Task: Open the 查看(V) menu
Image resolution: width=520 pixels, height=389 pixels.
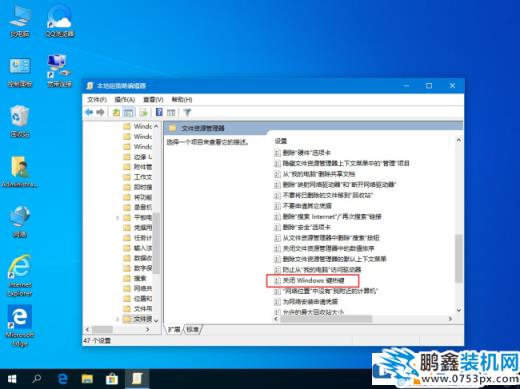Action: click(153, 99)
